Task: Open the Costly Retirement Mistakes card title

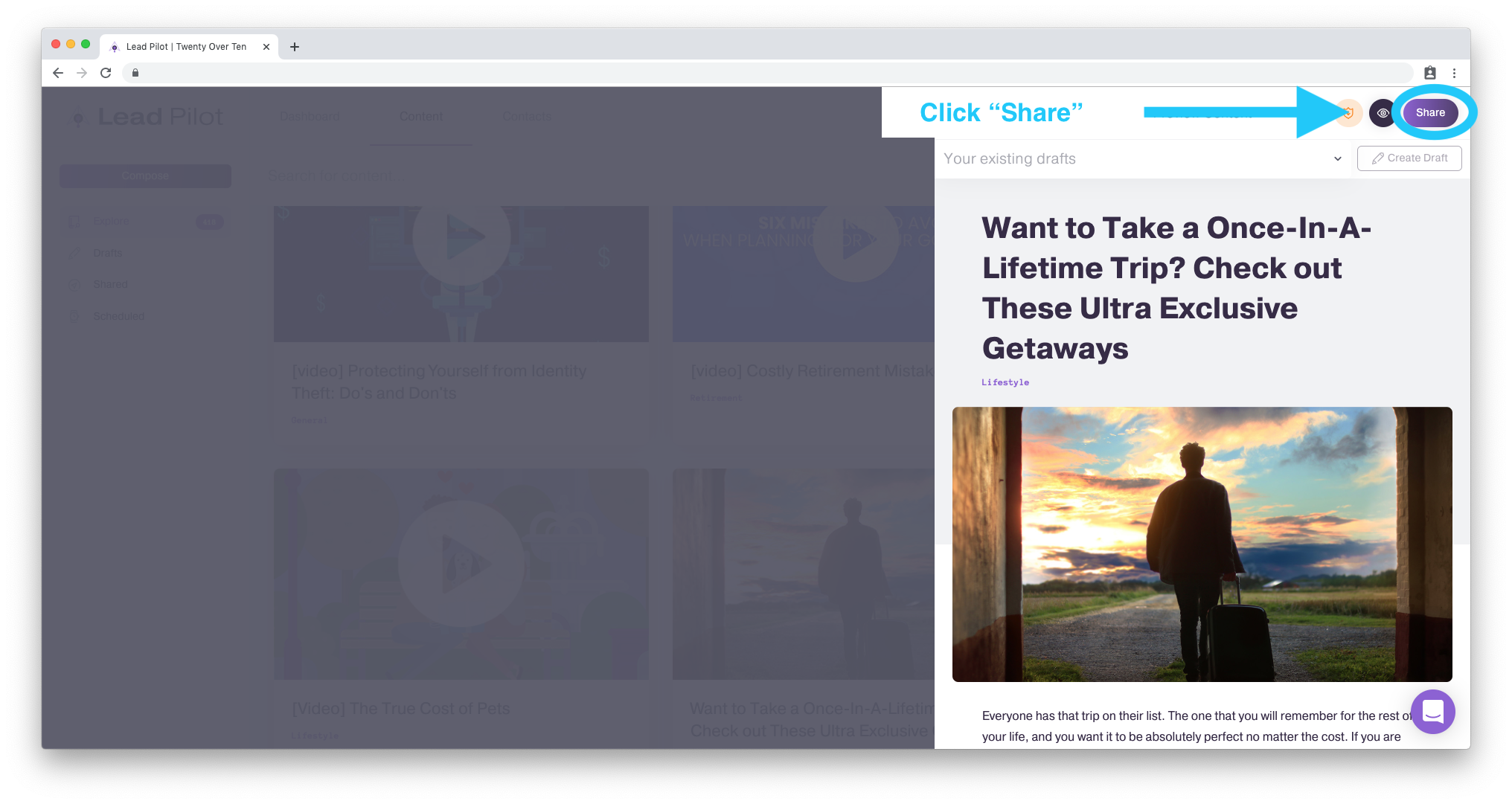Action: pyautogui.click(x=812, y=370)
